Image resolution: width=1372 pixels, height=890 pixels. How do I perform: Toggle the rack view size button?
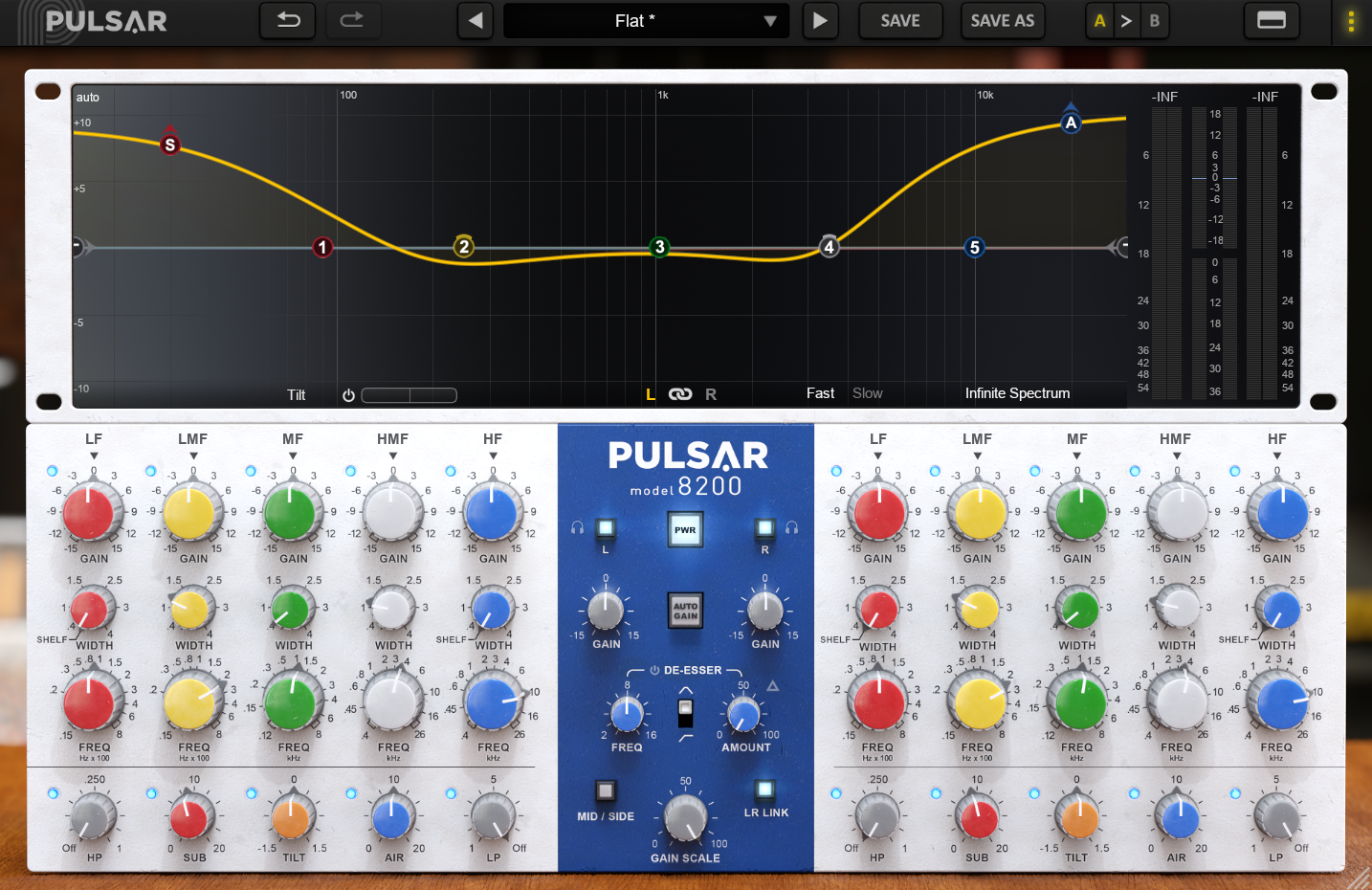click(x=1271, y=20)
